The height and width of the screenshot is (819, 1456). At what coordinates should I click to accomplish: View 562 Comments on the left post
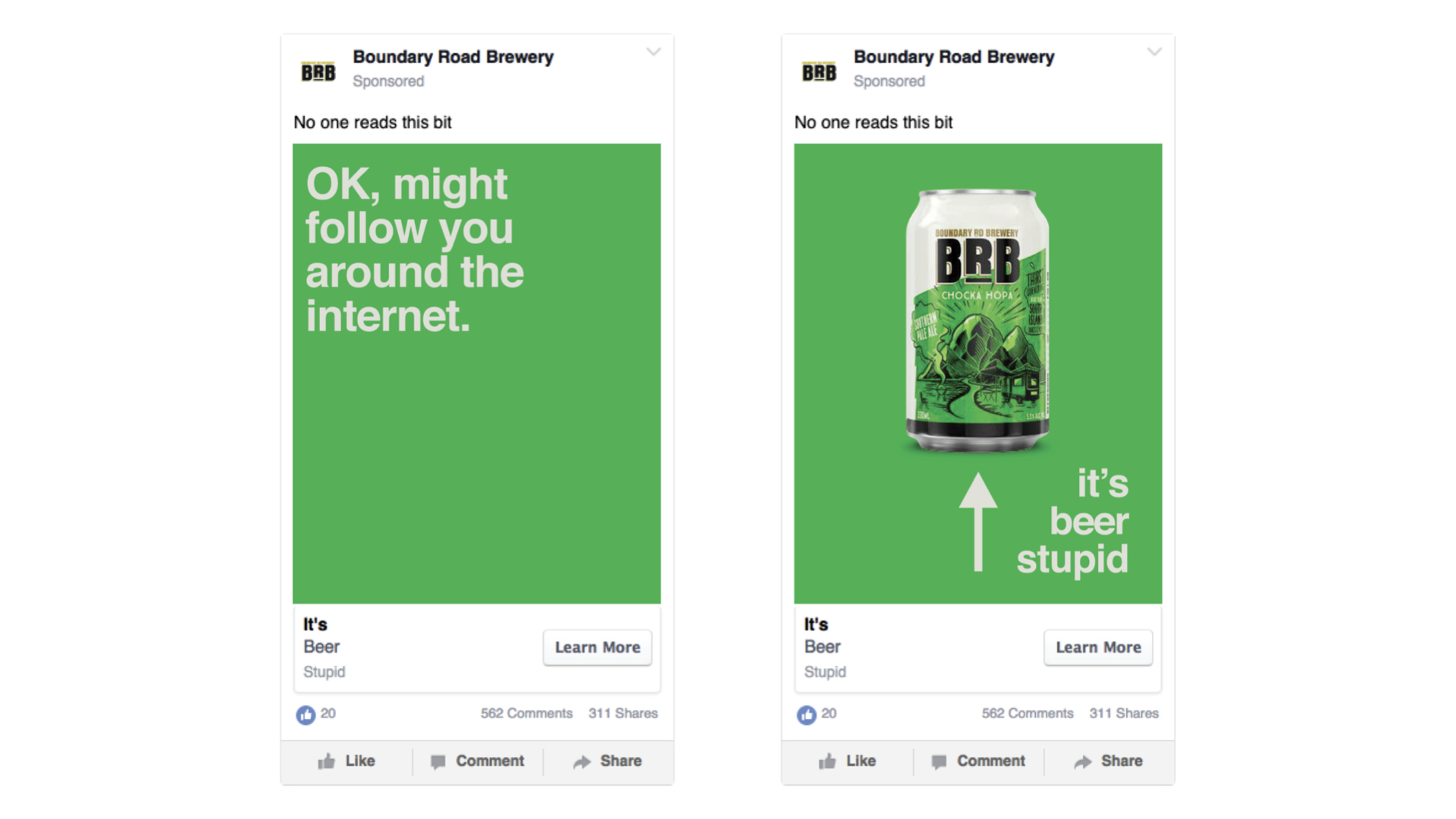click(x=526, y=714)
